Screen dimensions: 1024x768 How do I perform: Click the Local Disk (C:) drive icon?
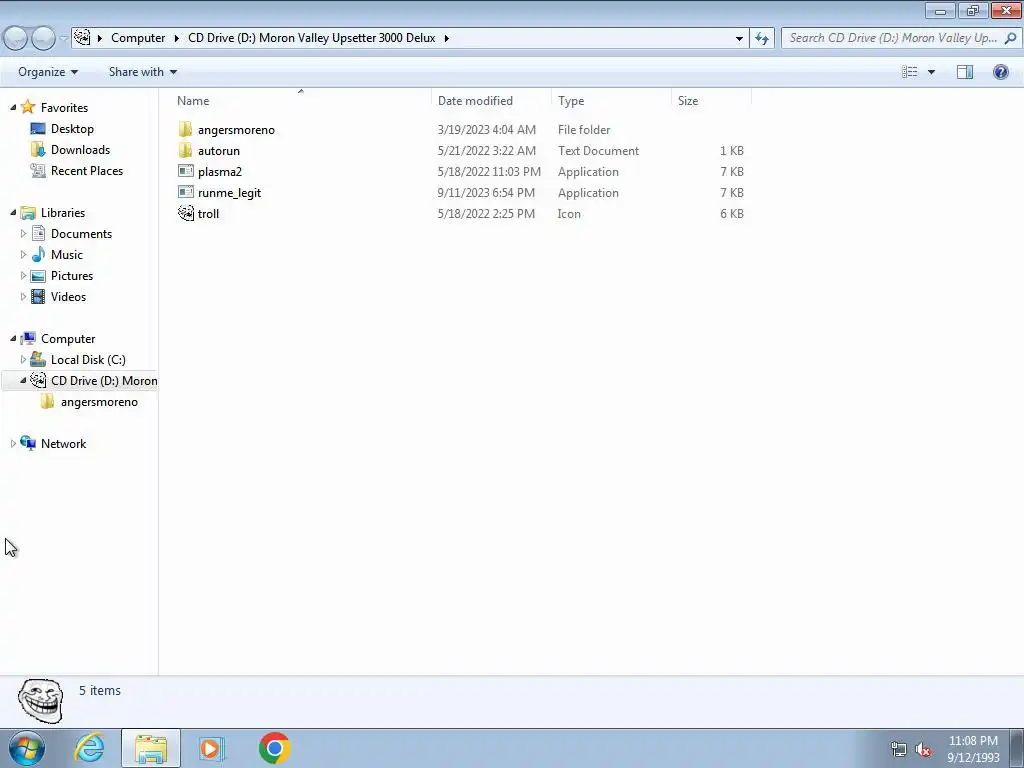(x=38, y=359)
